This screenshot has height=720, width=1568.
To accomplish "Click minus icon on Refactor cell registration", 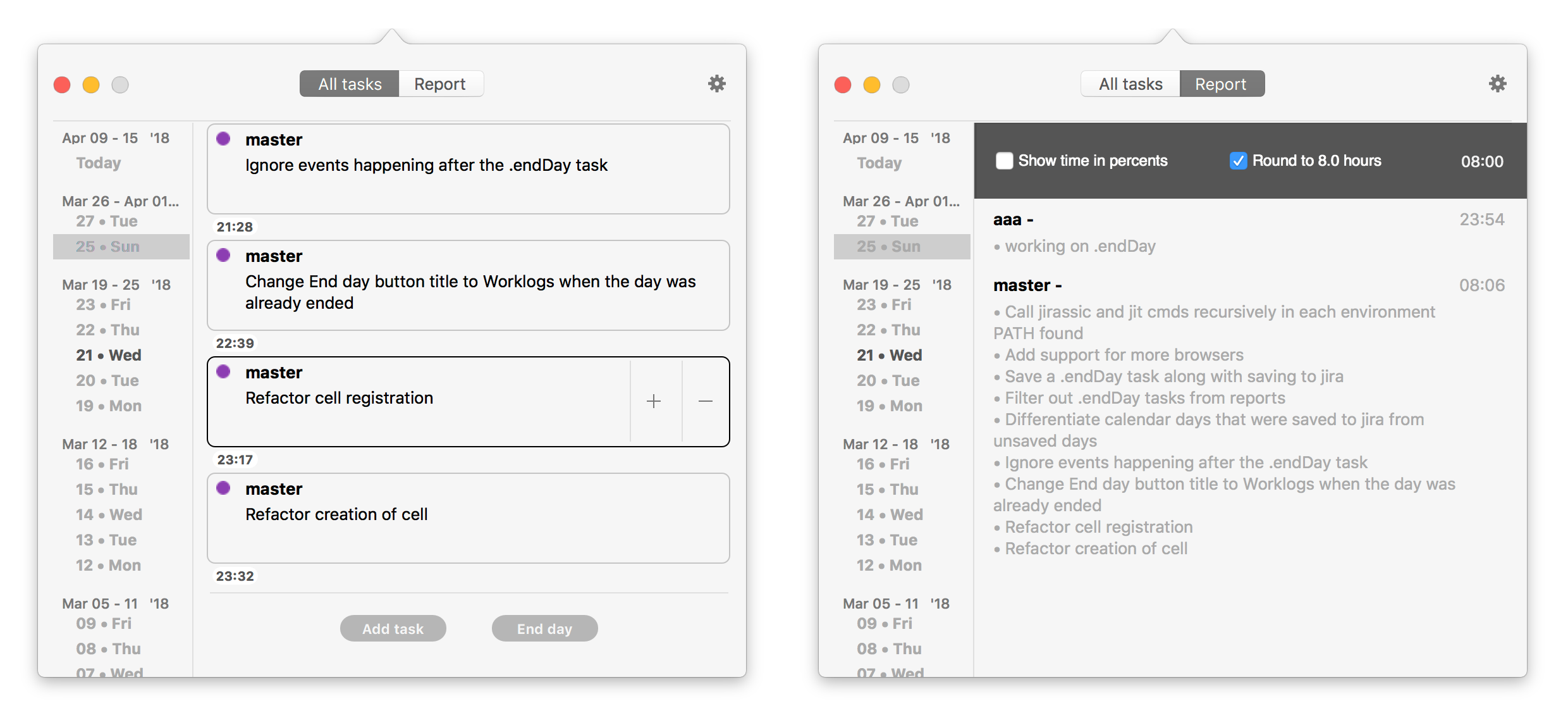I will point(706,401).
